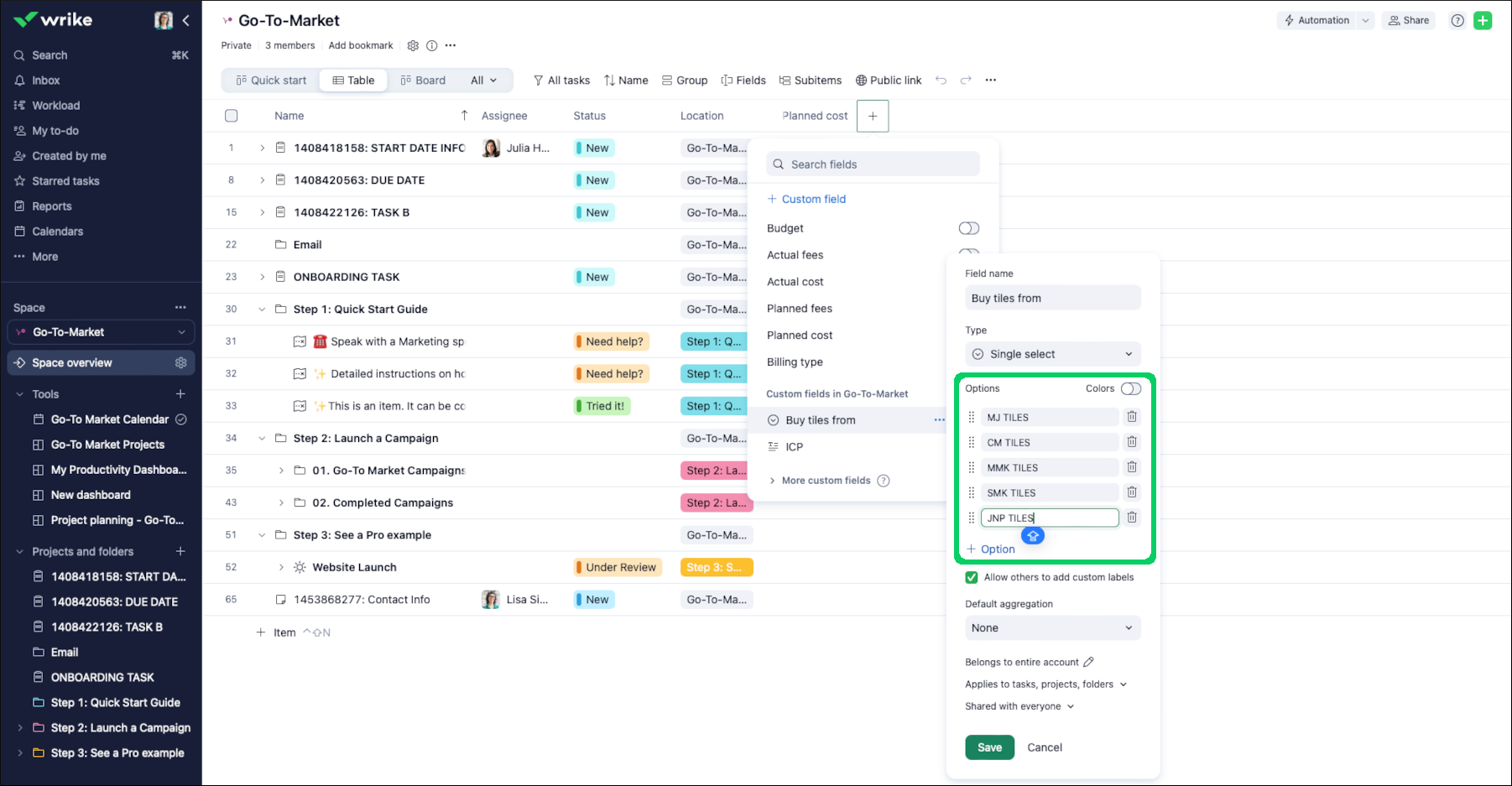
Task: Expand the ONBOARDING TASK row
Action: 262,277
